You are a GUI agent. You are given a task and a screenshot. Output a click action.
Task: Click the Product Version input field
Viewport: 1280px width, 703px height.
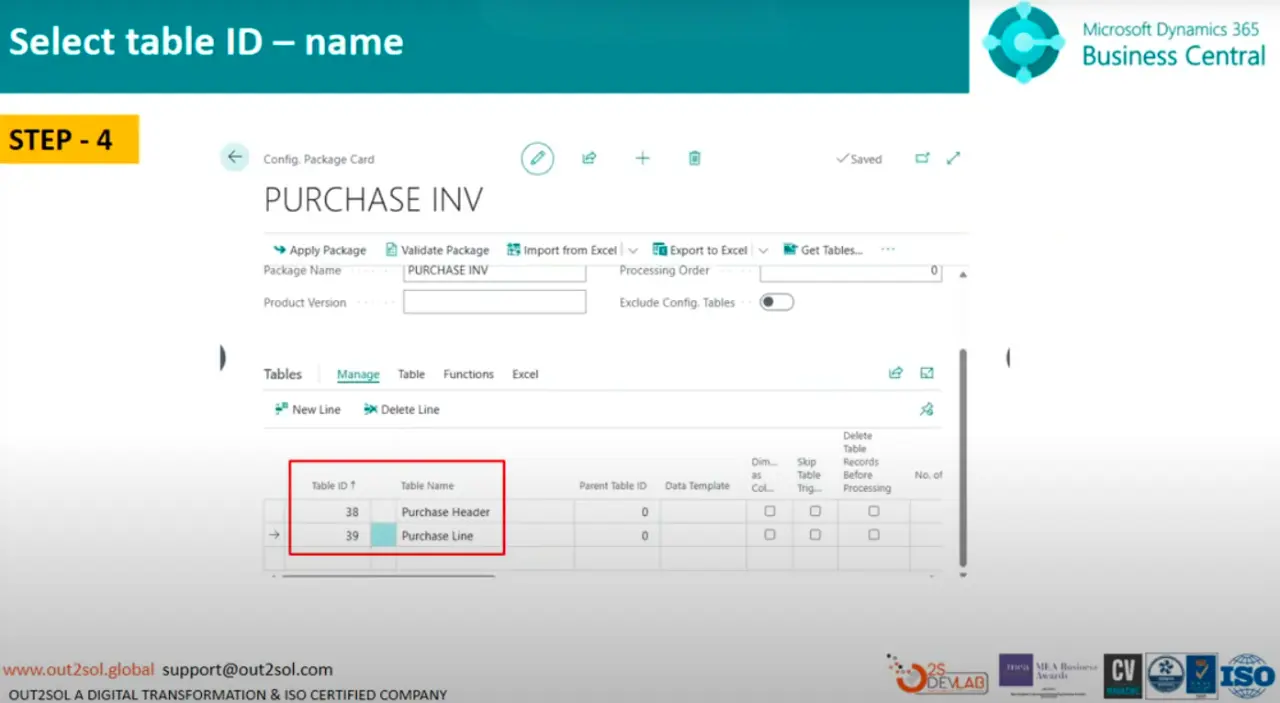click(x=494, y=302)
